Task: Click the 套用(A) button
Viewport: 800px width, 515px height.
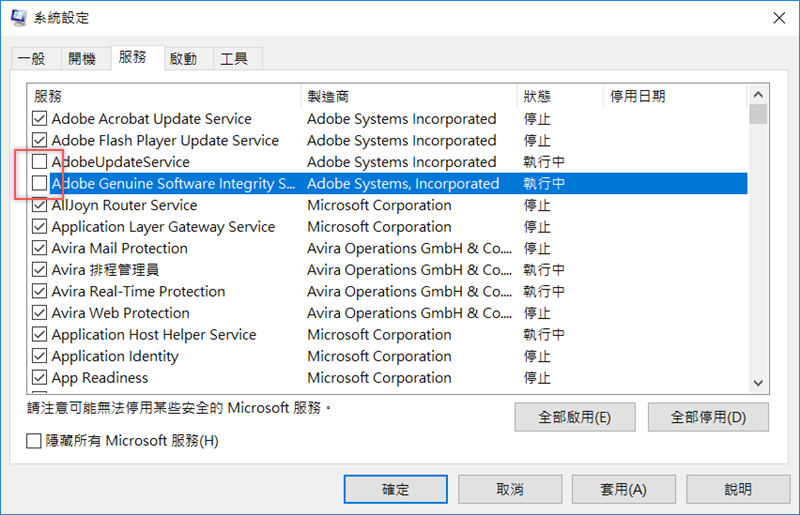Action: coord(623,489)
